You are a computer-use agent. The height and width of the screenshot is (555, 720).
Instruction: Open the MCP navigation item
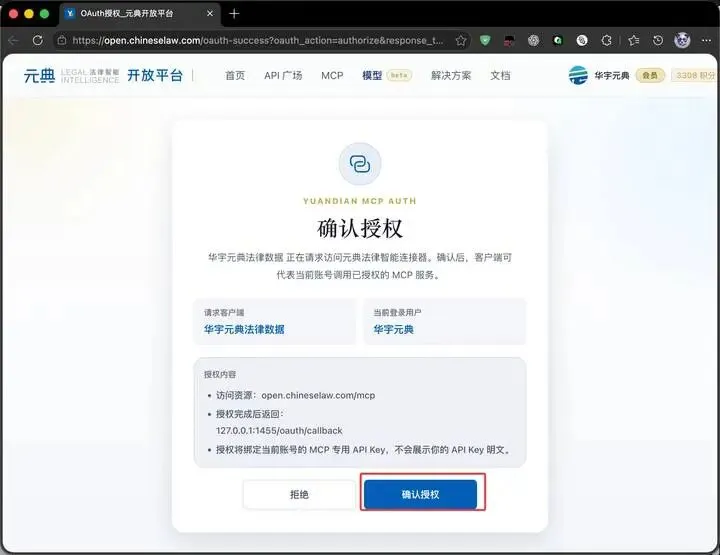332,75
